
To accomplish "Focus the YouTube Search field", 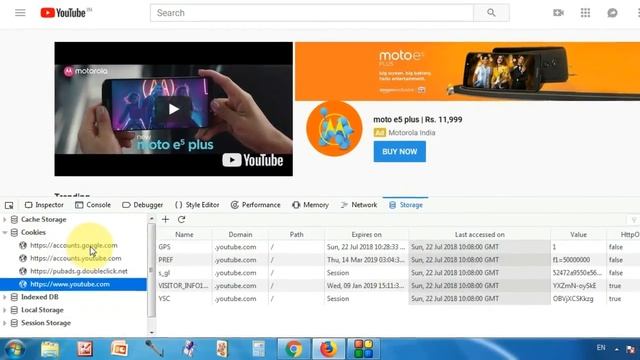I will click(x=312, y=13).
